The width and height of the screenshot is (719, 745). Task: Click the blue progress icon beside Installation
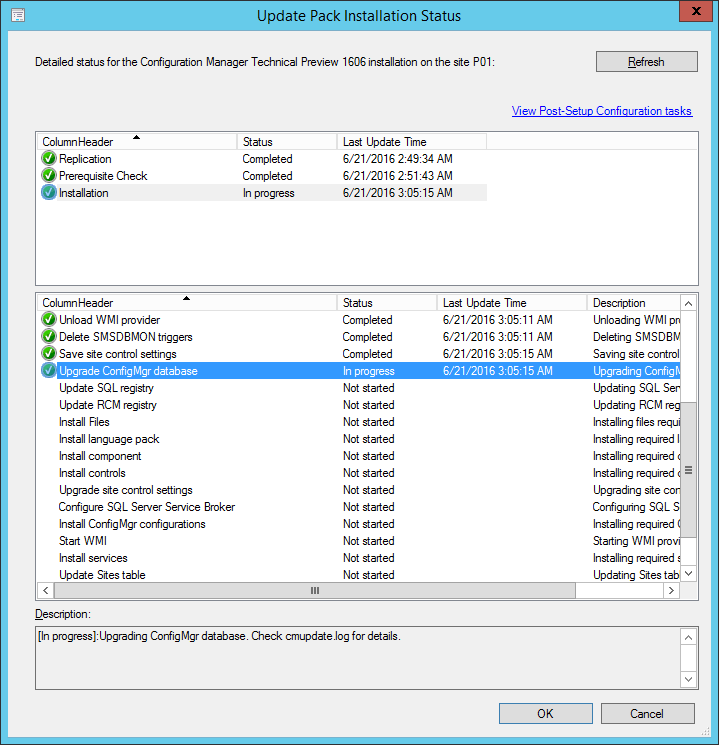48,192
